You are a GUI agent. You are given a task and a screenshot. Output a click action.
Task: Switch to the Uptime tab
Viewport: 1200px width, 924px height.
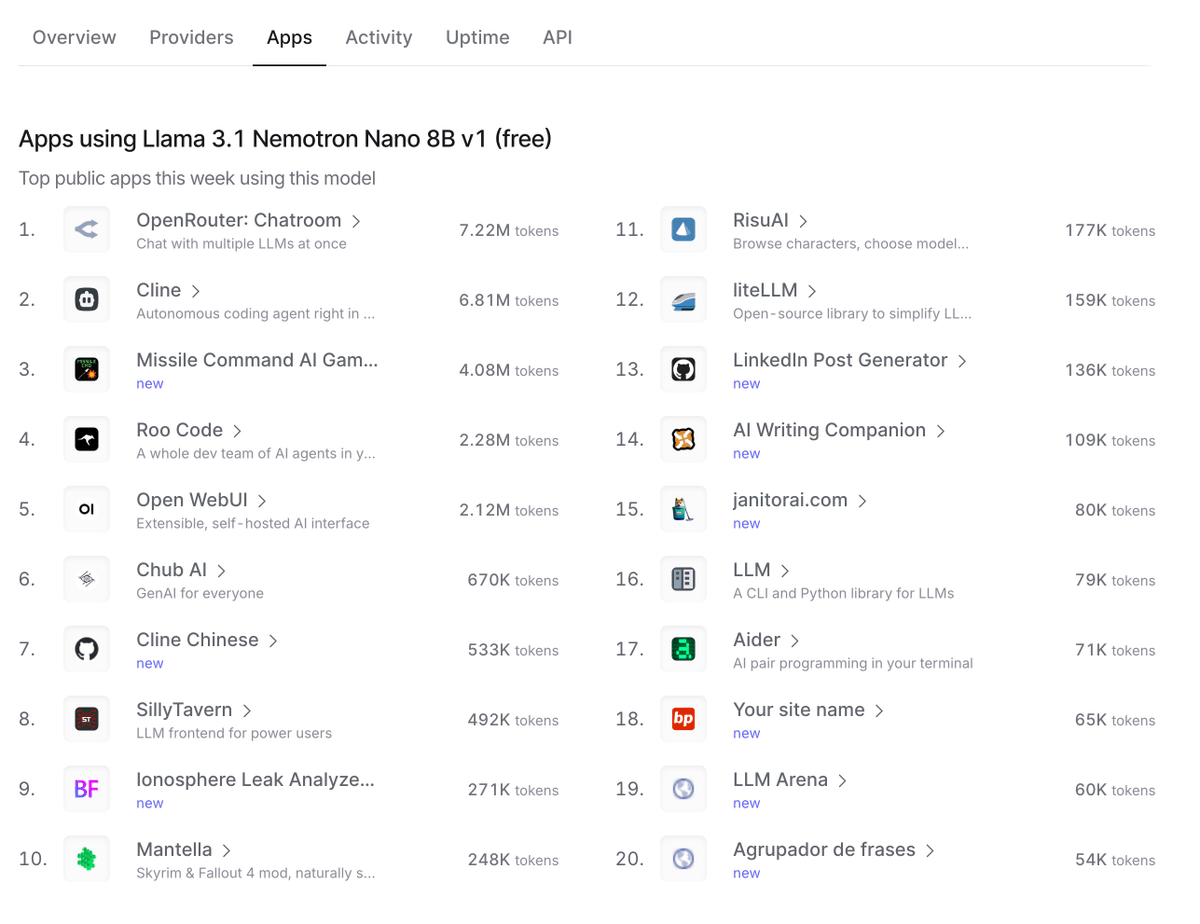(x=477, y=37)
